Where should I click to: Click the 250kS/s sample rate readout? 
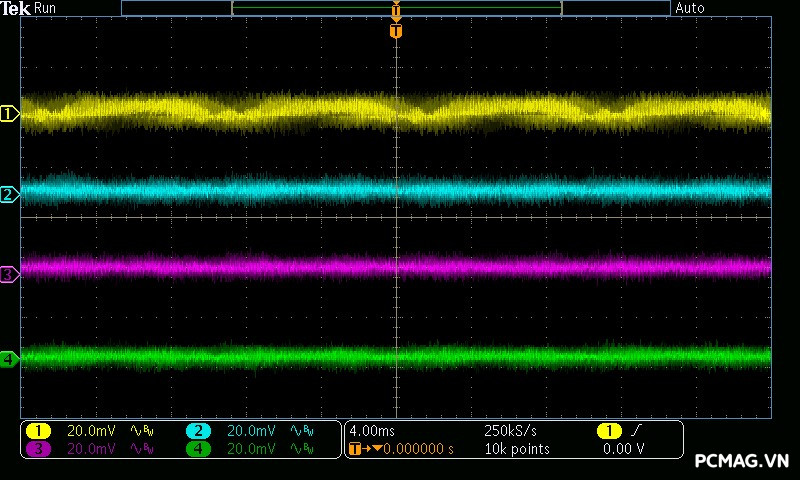510,431
